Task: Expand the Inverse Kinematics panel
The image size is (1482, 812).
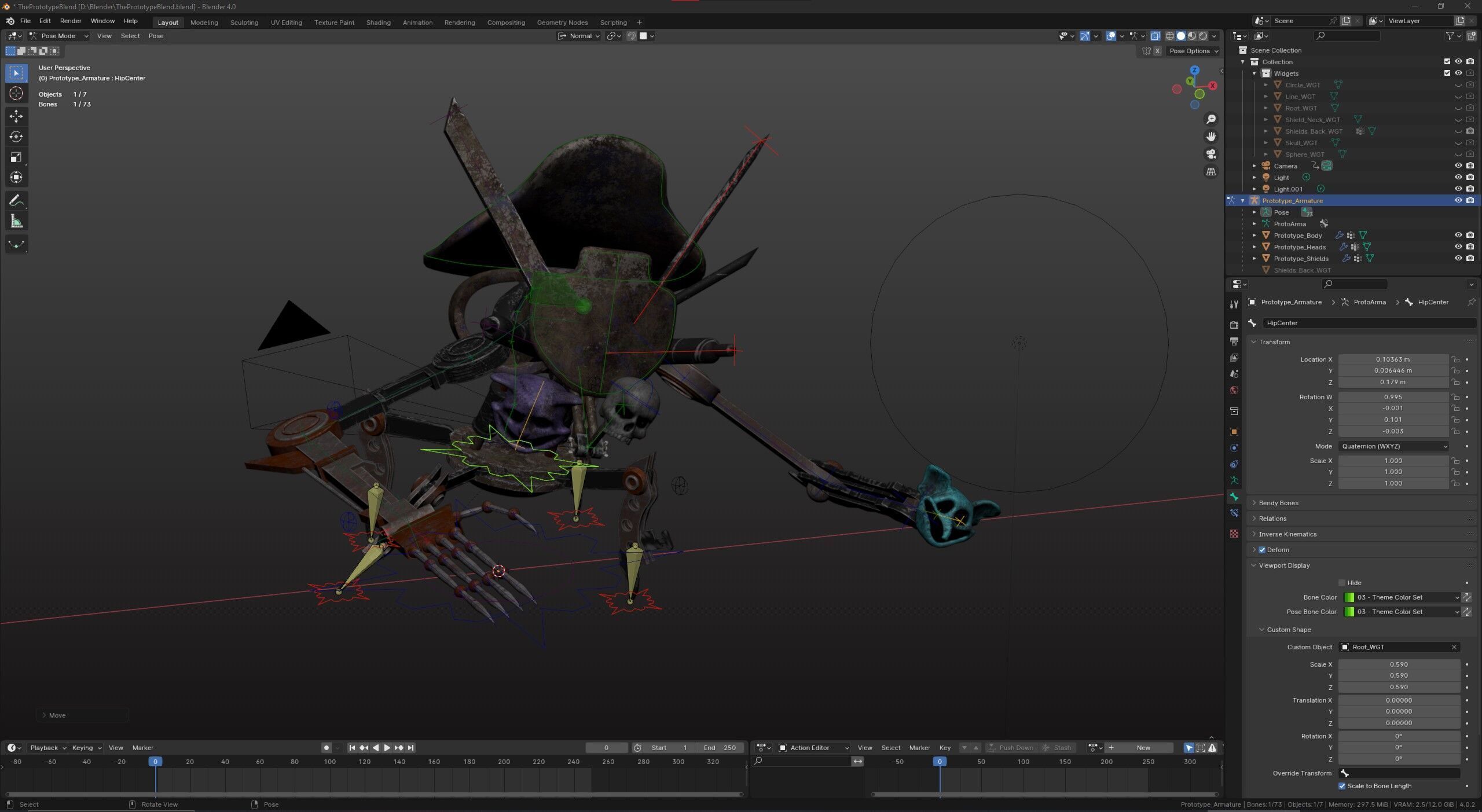Action: click(x=1287, y=534)
